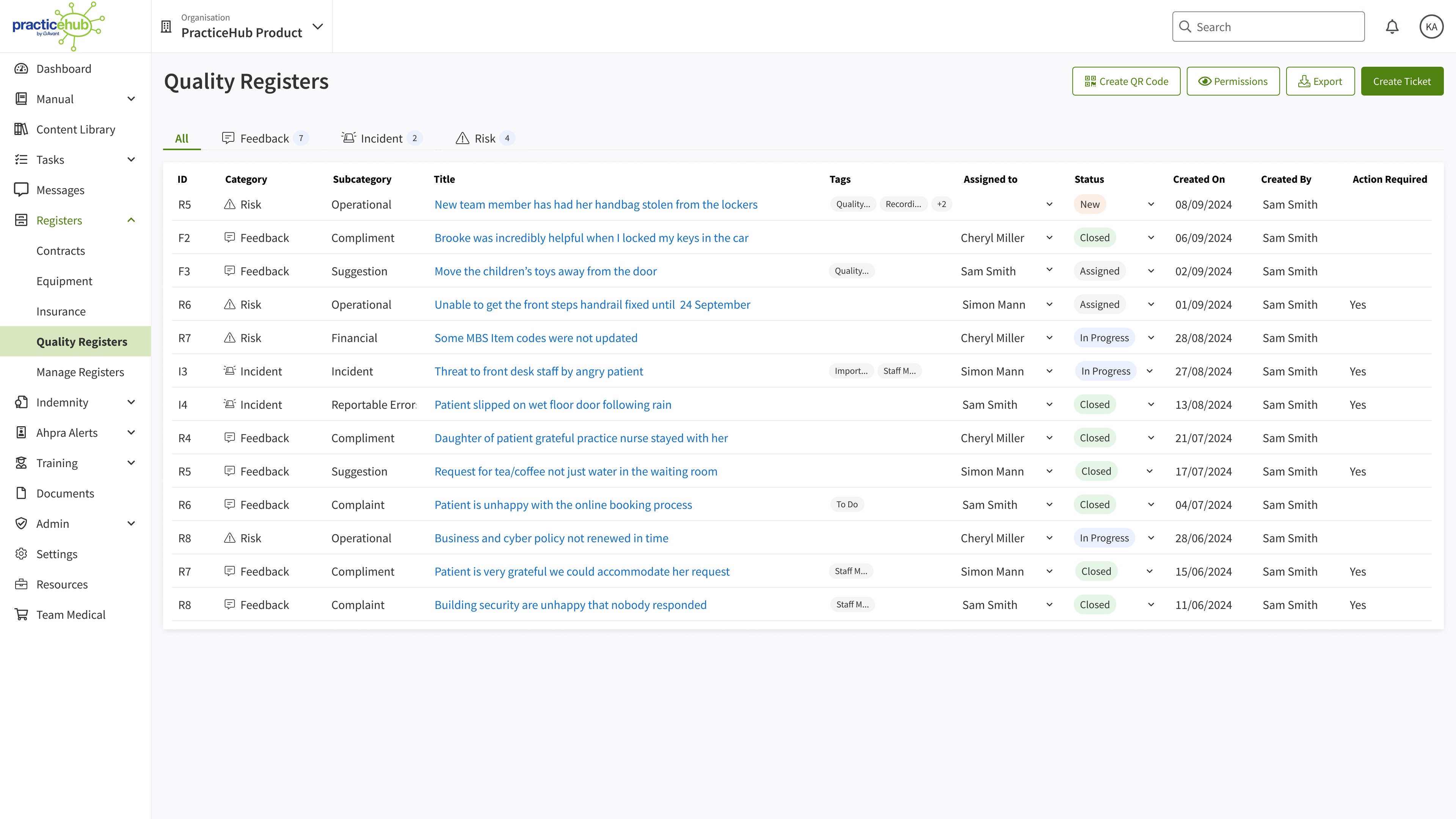Toggle the Manual sidebar expander
Screen dimensions: 1456x819
coord(131,98)
